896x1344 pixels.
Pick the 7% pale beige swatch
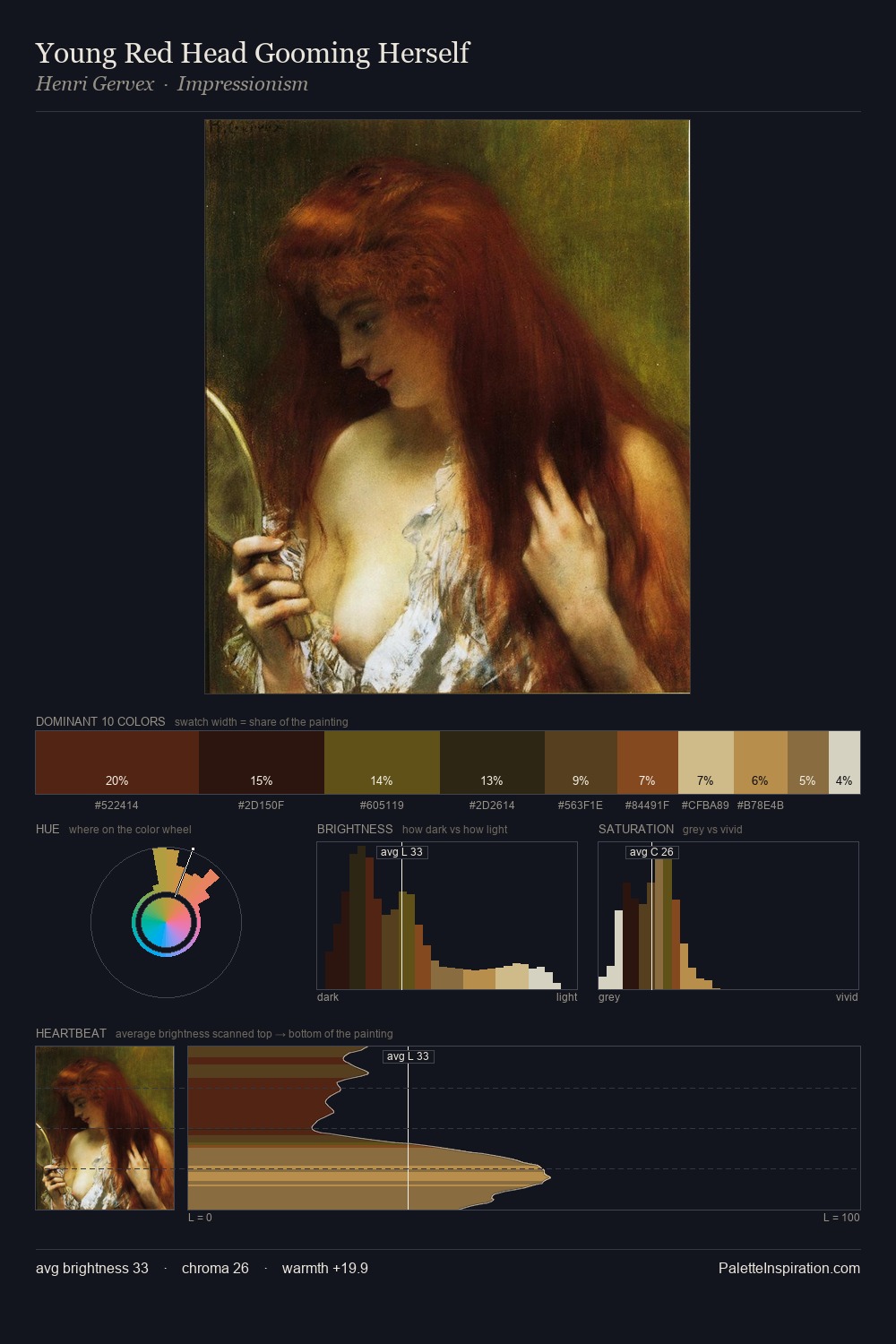pyautogui.click(x=706, y=762)
